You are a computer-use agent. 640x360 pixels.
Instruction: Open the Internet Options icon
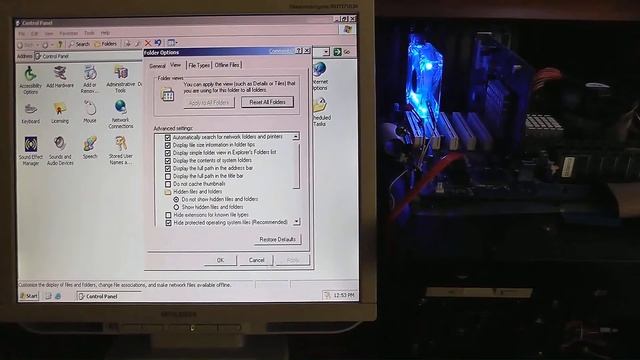pyautogui.click(x=320, y=76)
